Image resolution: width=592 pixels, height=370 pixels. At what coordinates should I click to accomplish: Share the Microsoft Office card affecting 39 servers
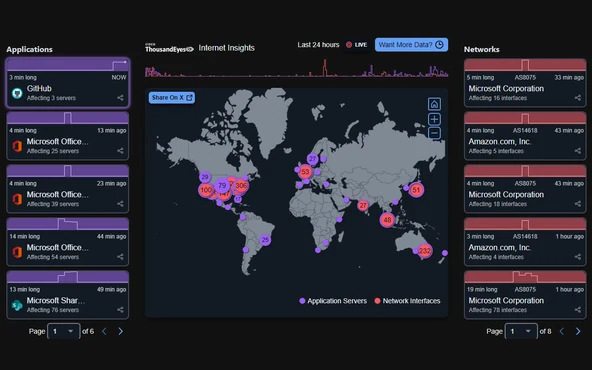(120, 204)
